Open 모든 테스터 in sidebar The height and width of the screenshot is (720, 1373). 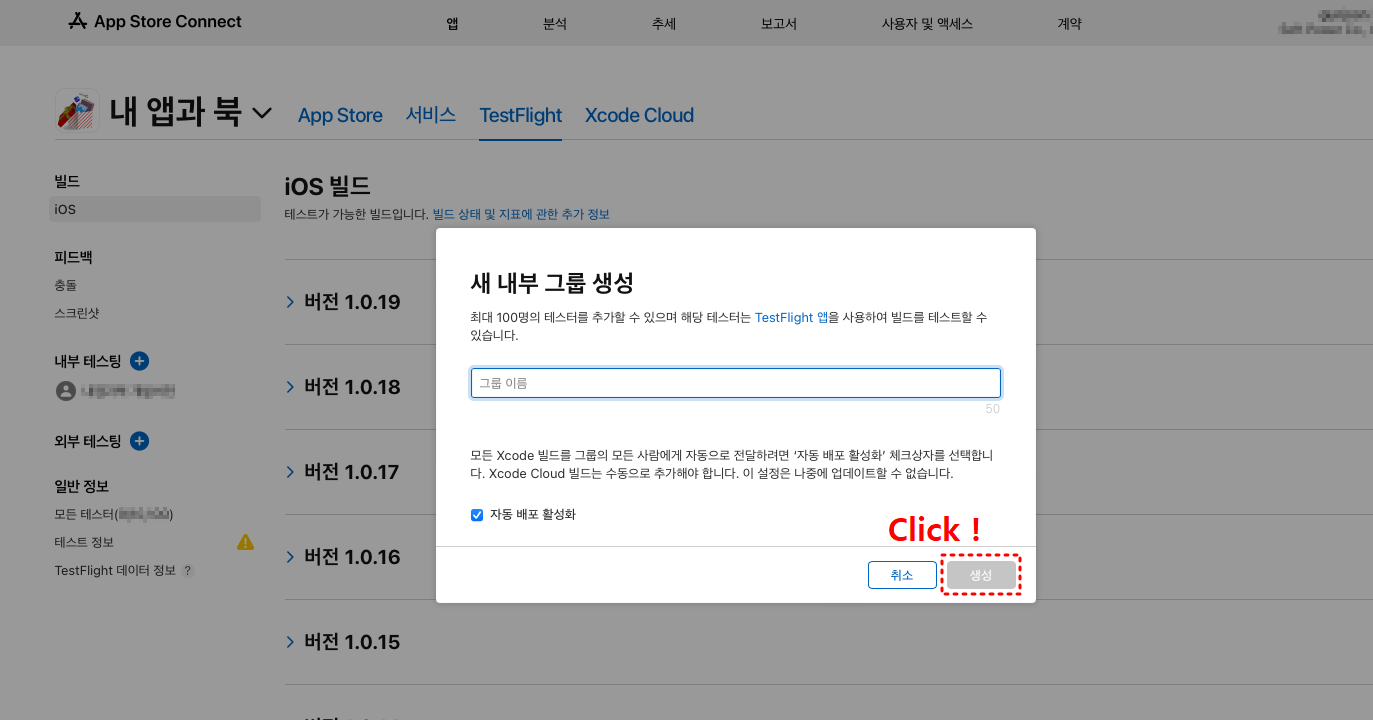pos(114,514)
